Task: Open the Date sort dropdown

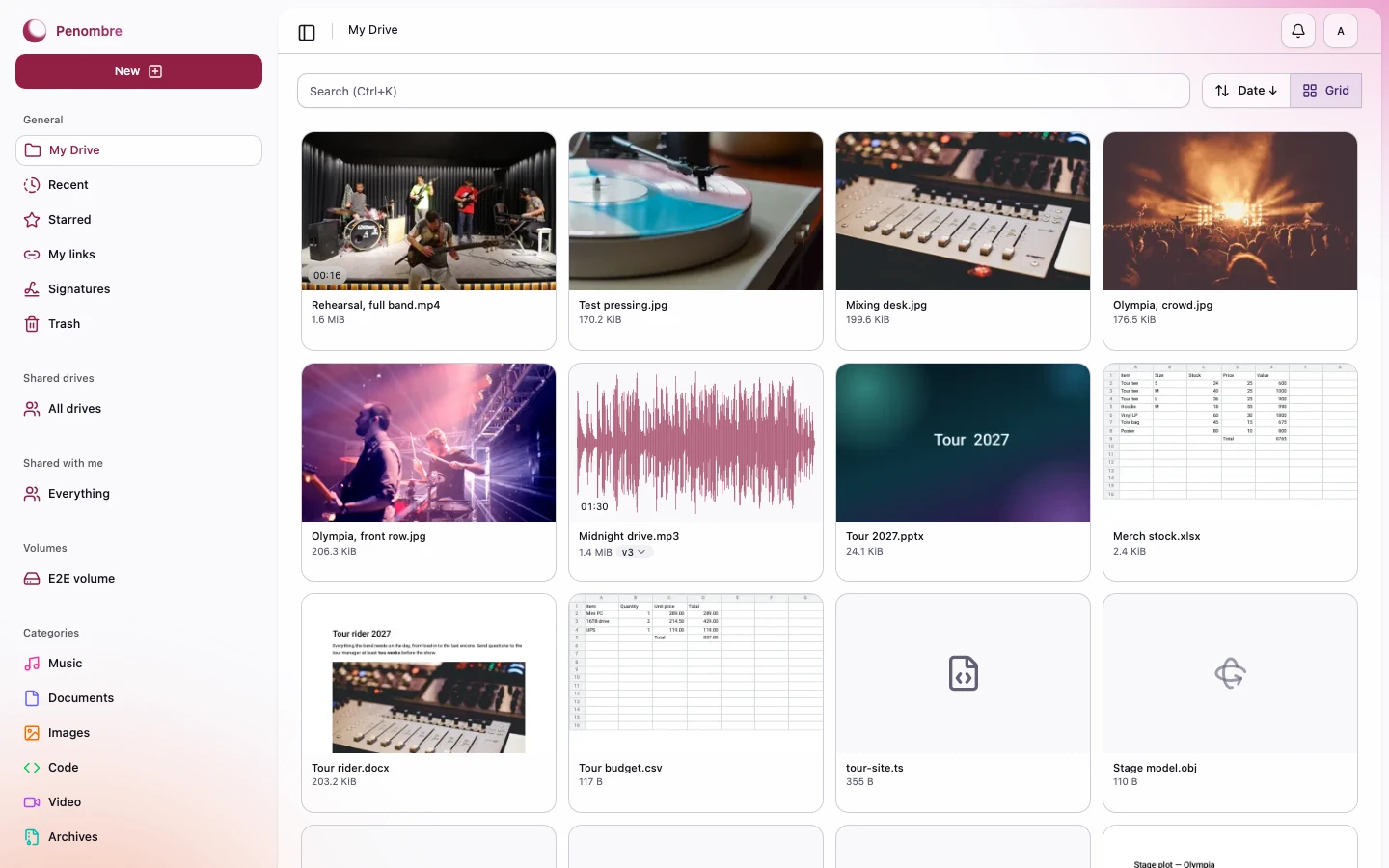Action: (1245, 91)
